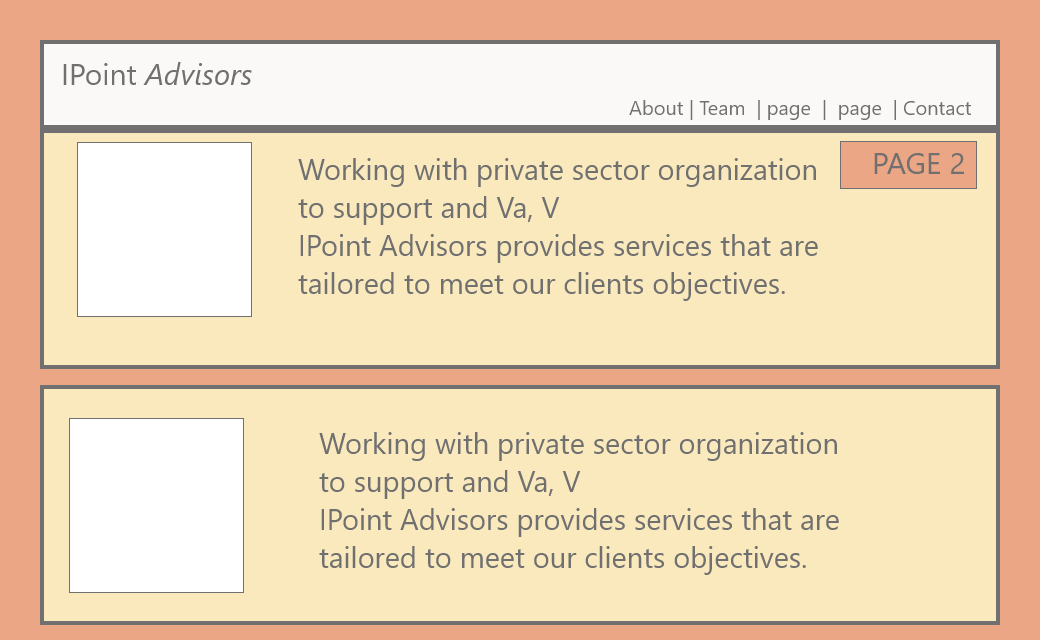
Task: Click the PAGE 2 badge
Action: [x=908, y=164]
